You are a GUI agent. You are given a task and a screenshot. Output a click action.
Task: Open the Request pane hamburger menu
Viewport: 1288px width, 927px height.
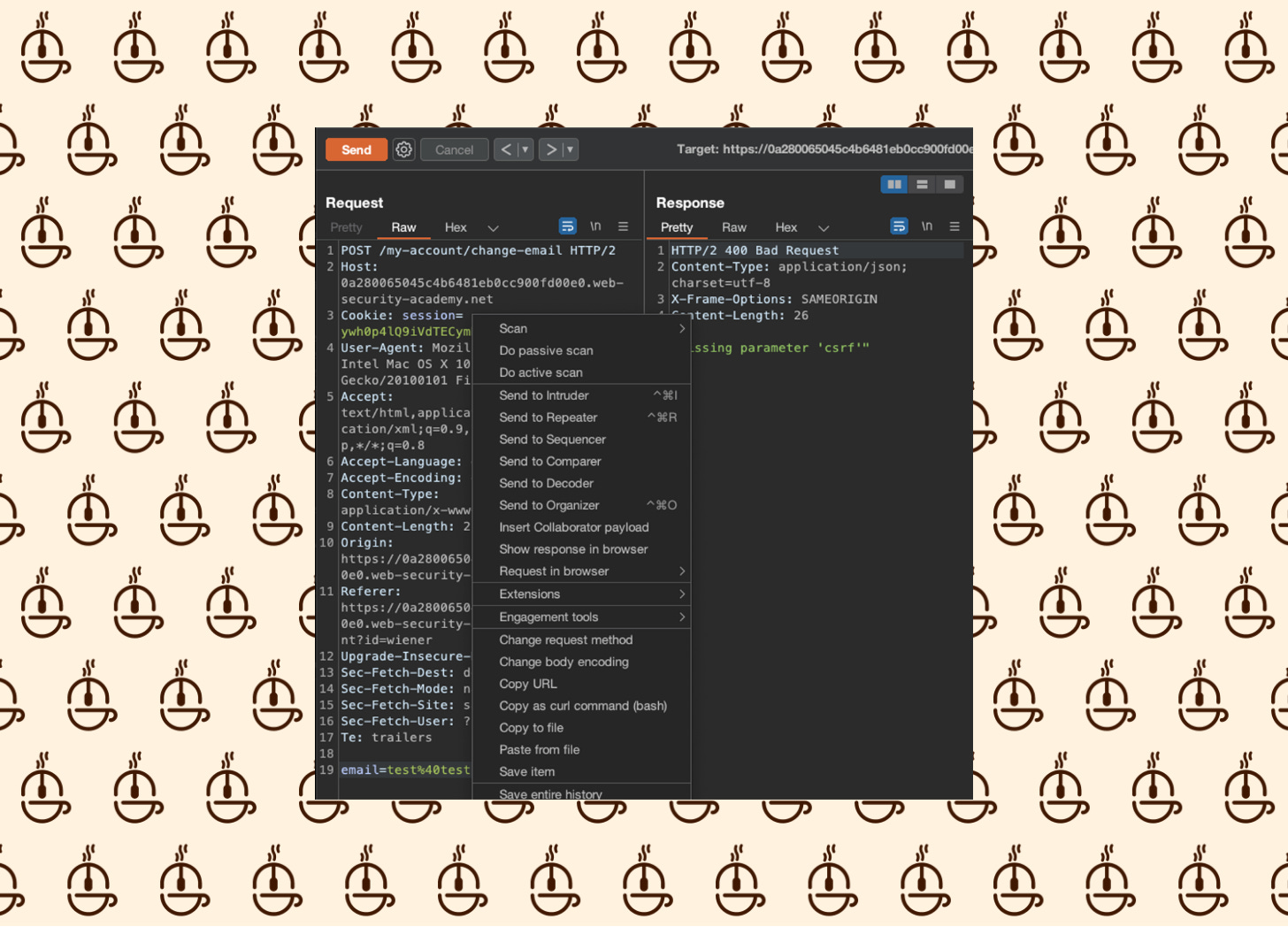pos(623,226)
